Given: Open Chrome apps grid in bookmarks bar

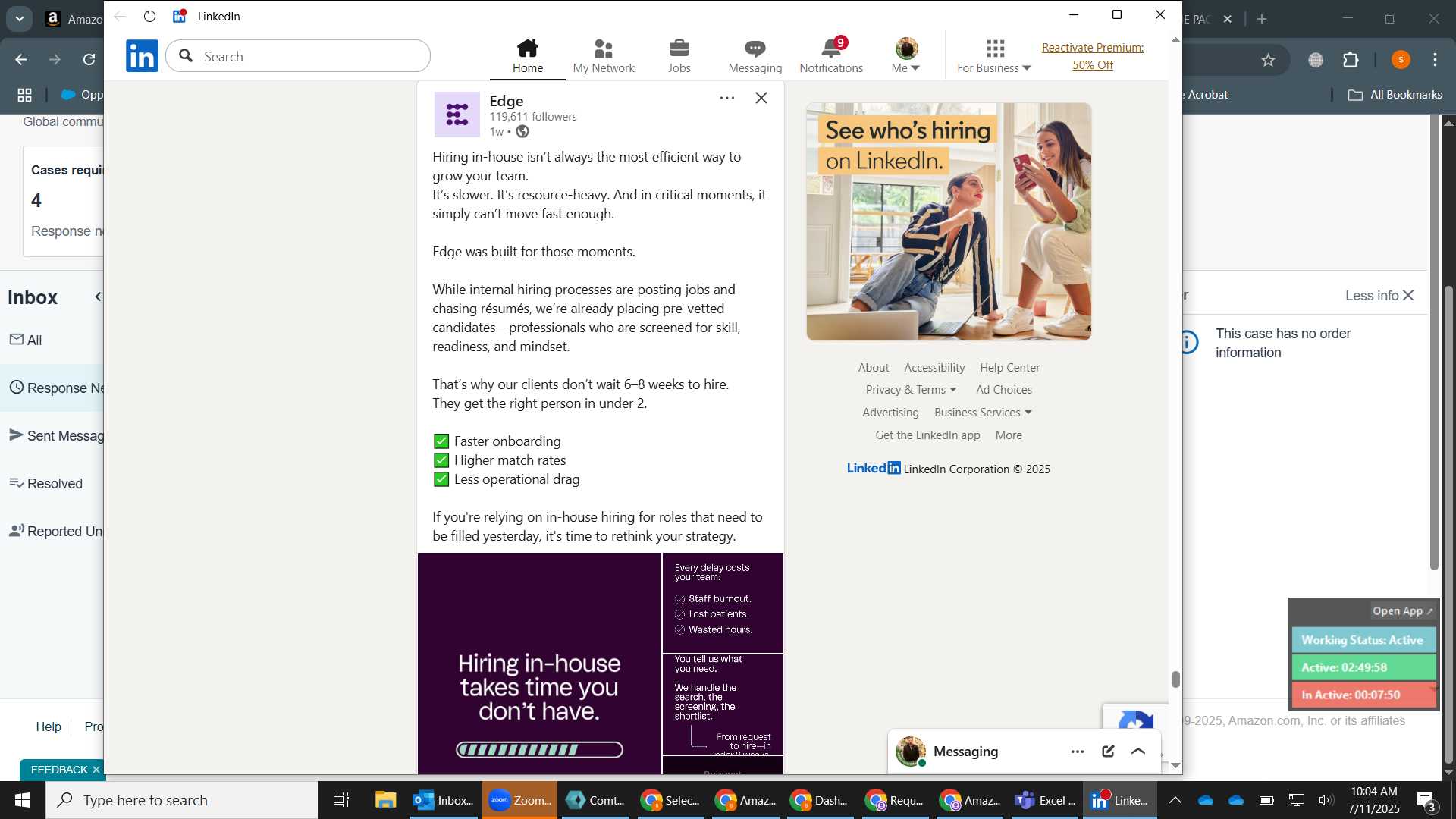Looking at the screenshot, I should point(24,95).
